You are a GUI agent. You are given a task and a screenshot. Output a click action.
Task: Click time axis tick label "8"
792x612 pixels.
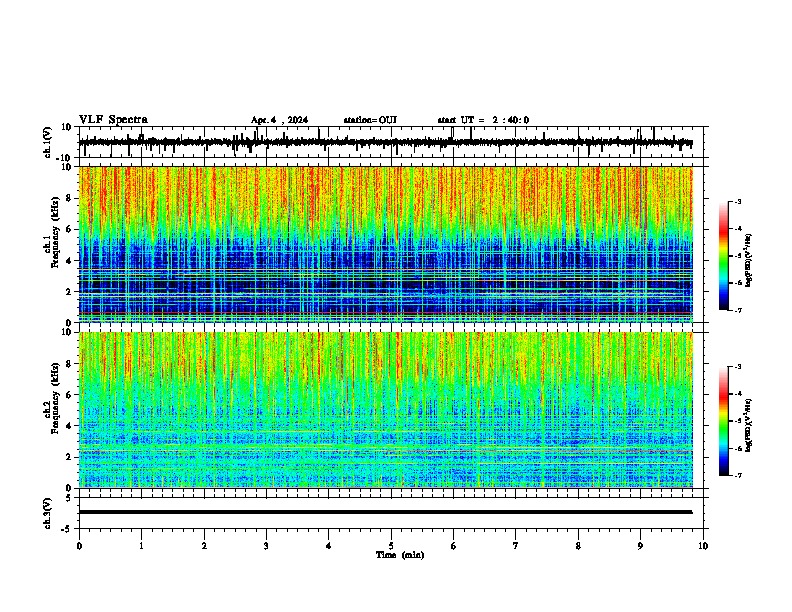coord(578,546)
